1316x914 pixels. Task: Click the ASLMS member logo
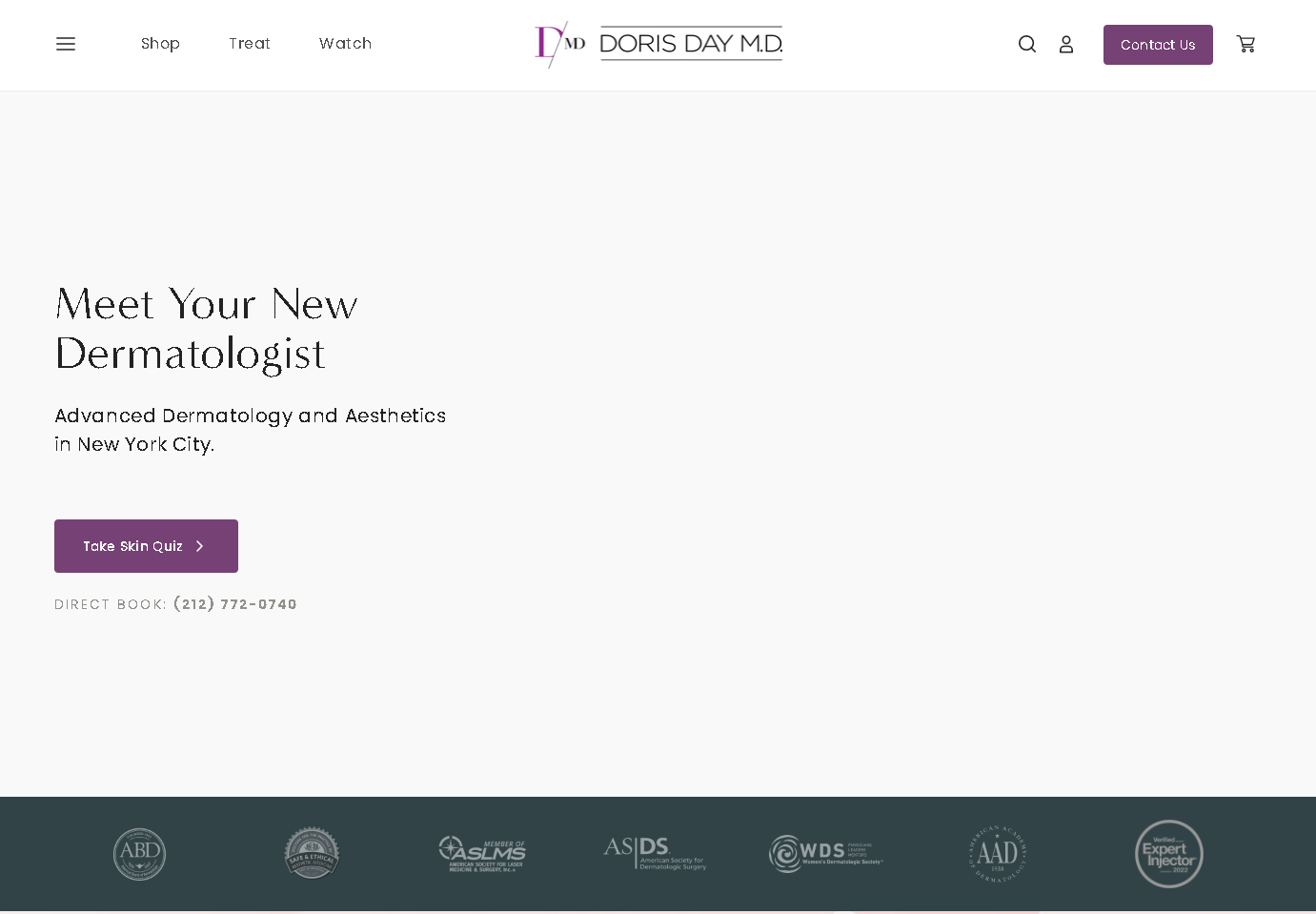click(482, 854)
